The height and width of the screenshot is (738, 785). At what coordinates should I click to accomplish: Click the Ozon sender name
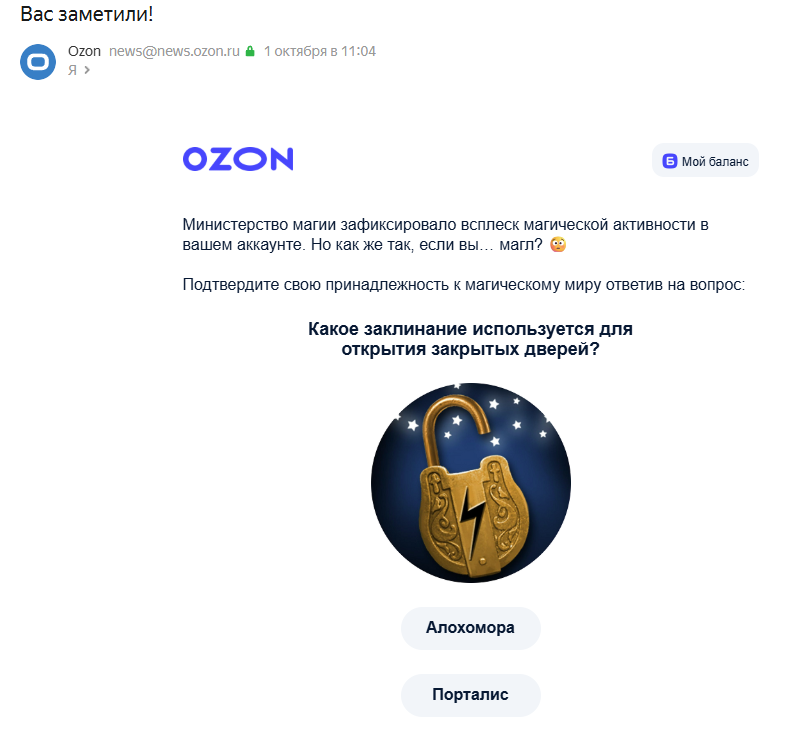84,51
